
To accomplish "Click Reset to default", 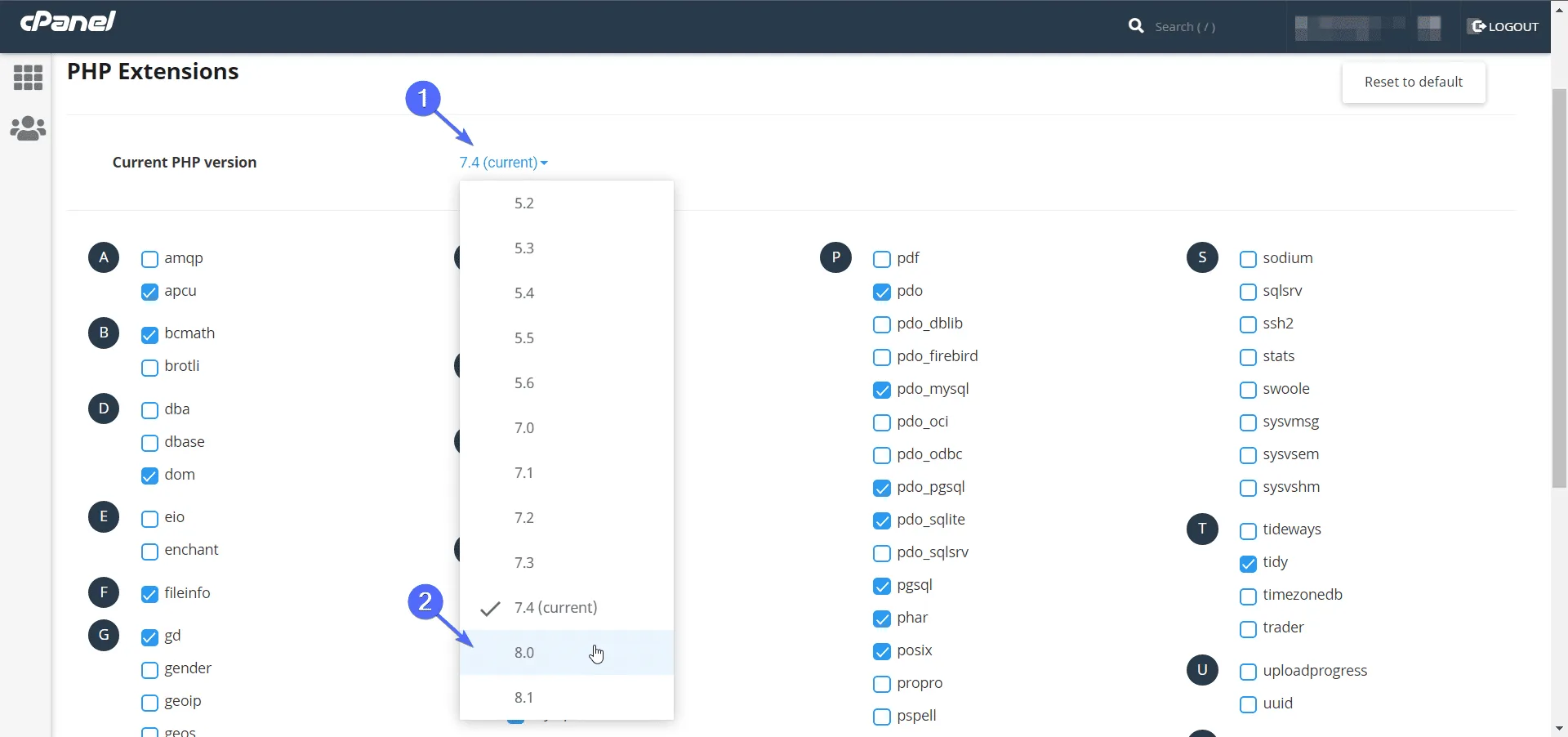I will (1414, 82).
